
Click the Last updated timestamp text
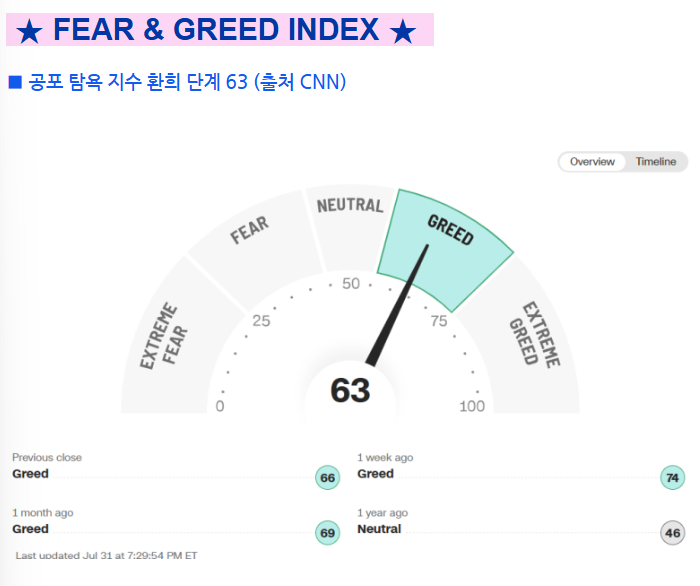point(106,556)
